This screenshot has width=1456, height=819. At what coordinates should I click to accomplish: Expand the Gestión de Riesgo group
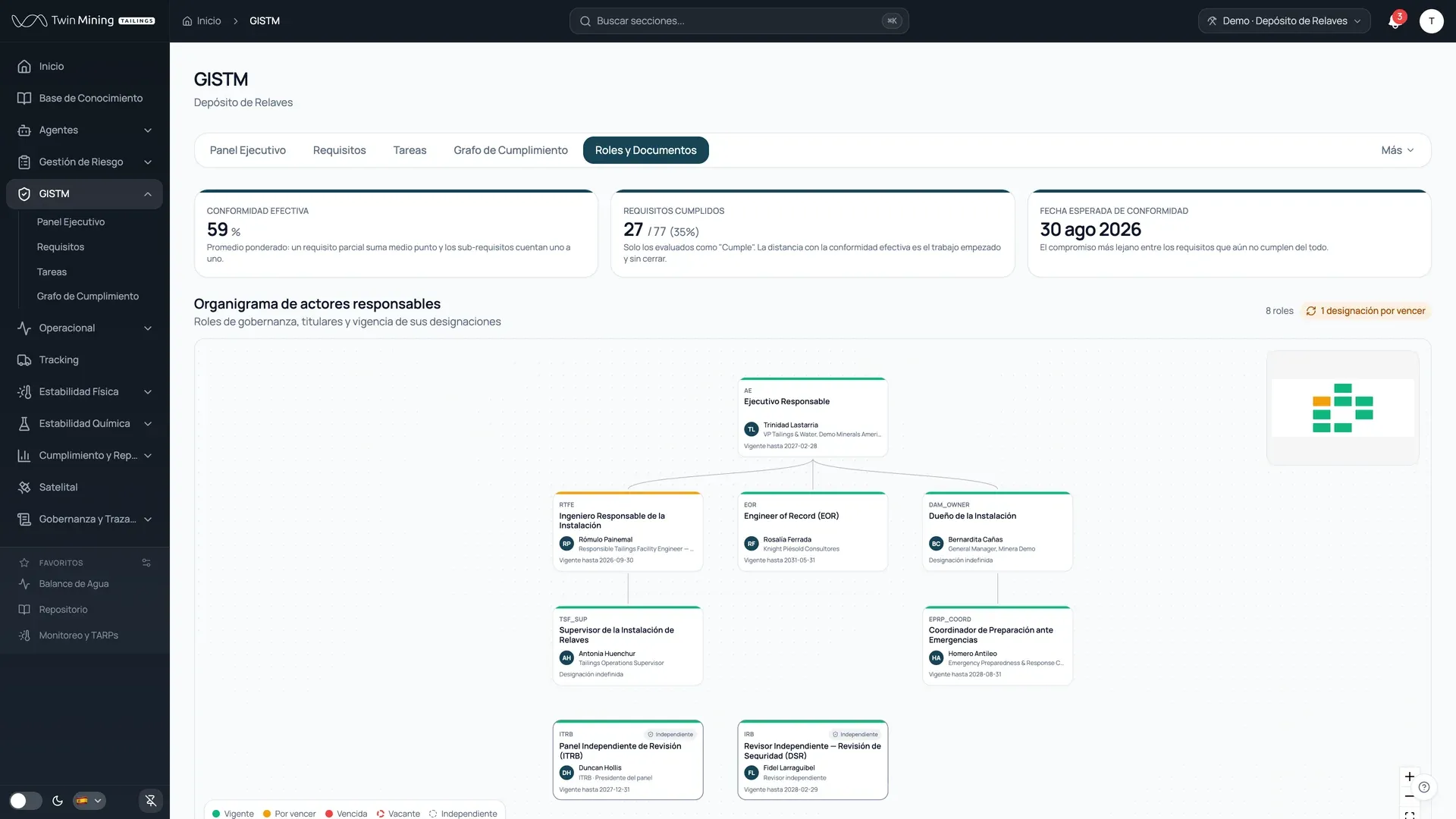(84, 162)
